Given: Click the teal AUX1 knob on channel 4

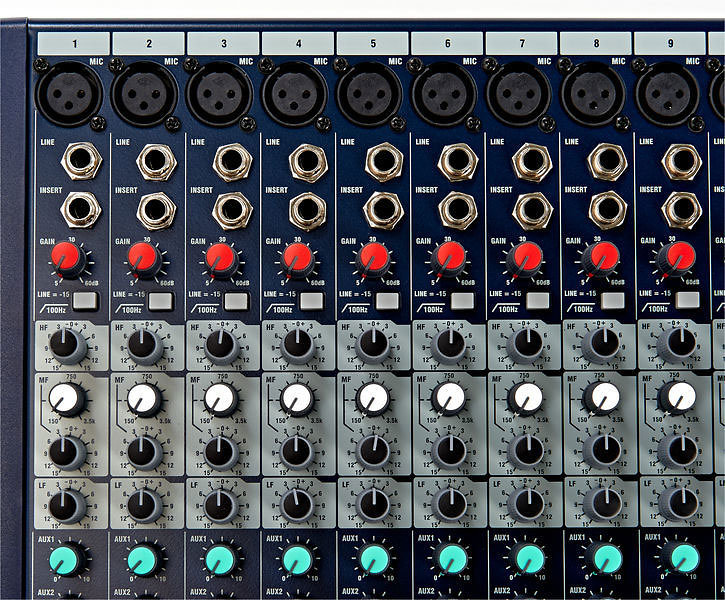Looking at the screenshot, I should point(297,560).
